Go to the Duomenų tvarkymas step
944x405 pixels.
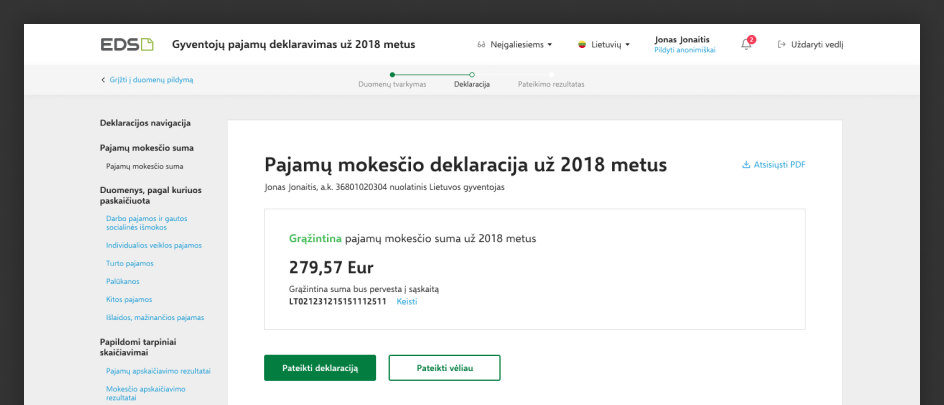click(392, 84)
